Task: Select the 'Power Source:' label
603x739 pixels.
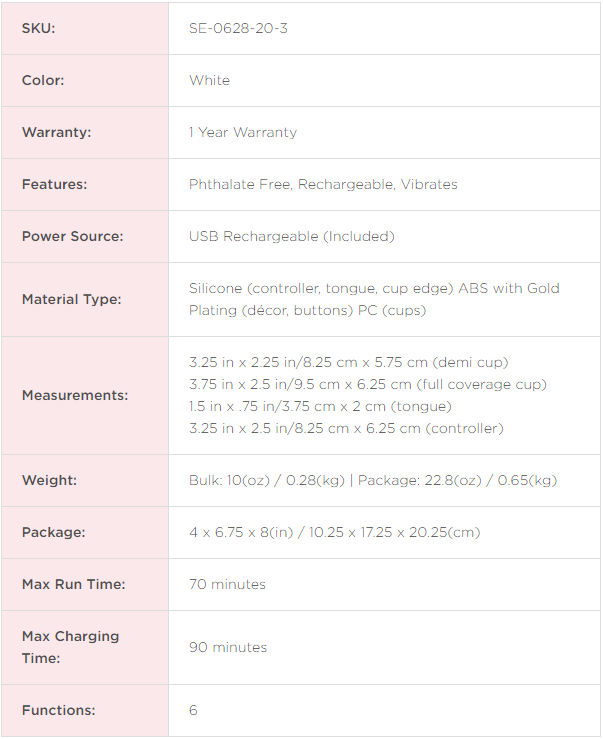Action: [72, 236]
